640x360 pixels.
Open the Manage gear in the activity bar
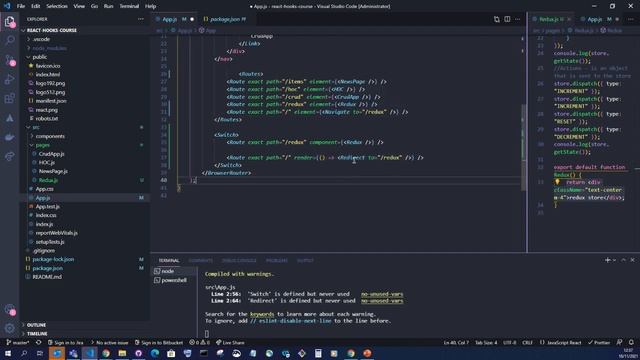pyautogui.click(x=9, y=328)
